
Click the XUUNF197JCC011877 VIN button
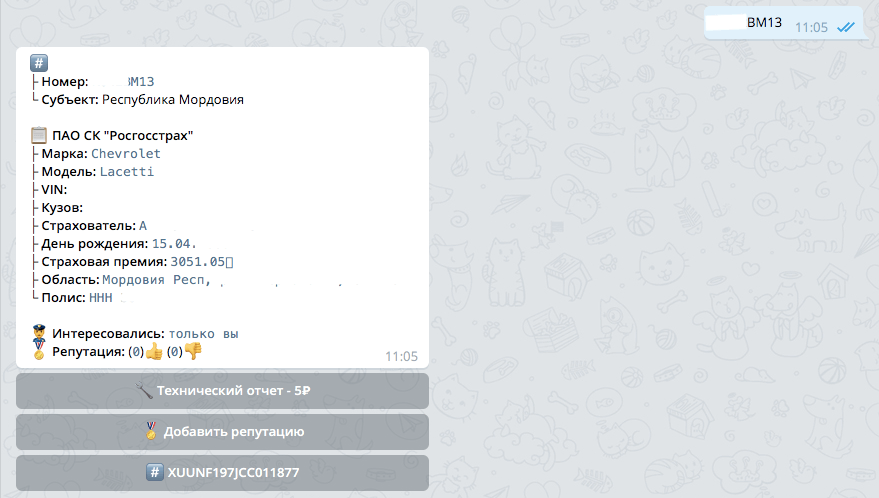click(223, 473)
